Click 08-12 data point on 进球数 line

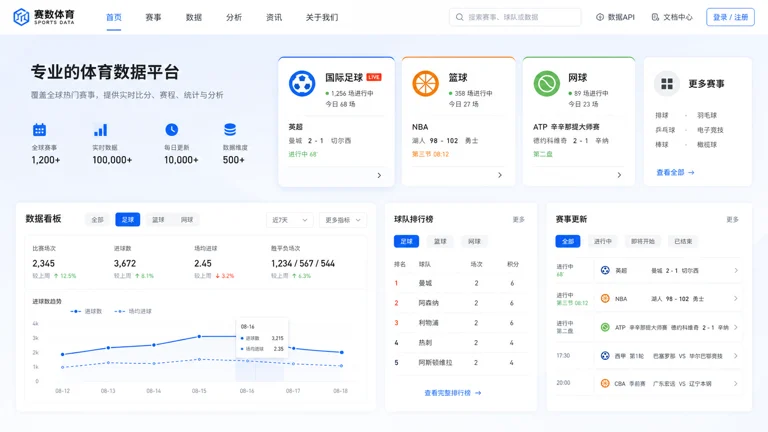pos(63,354)
